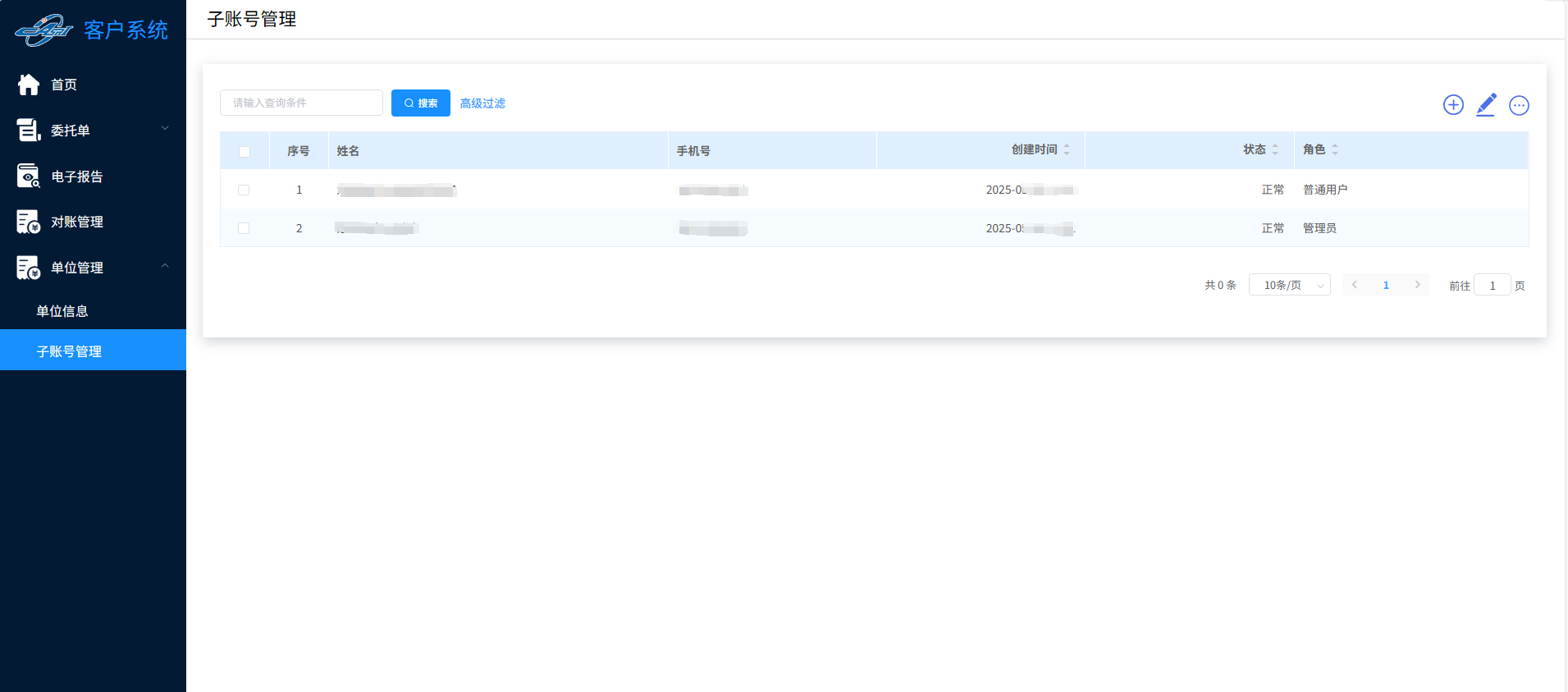This screenshot has height=692, width=1568.
Task: Click the 对账管理 sidebar icon
Action: click(29, 222)
